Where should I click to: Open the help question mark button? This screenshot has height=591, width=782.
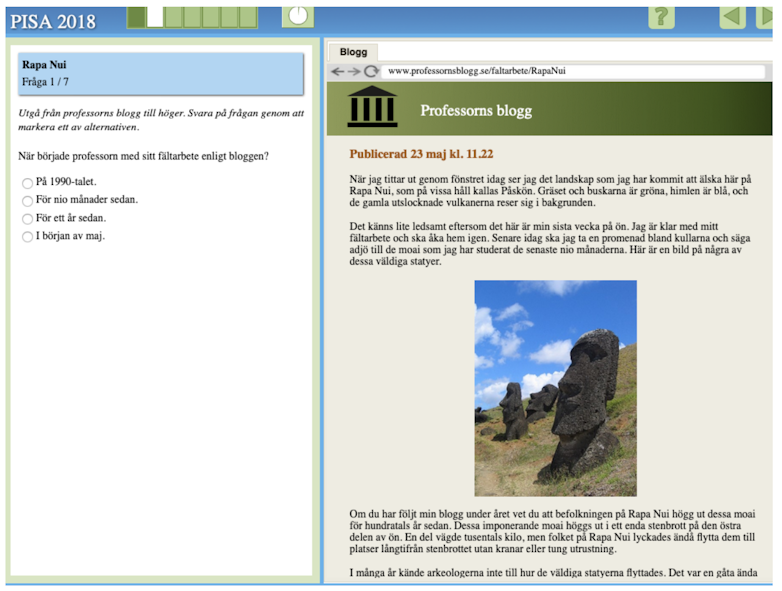[661, 16]
